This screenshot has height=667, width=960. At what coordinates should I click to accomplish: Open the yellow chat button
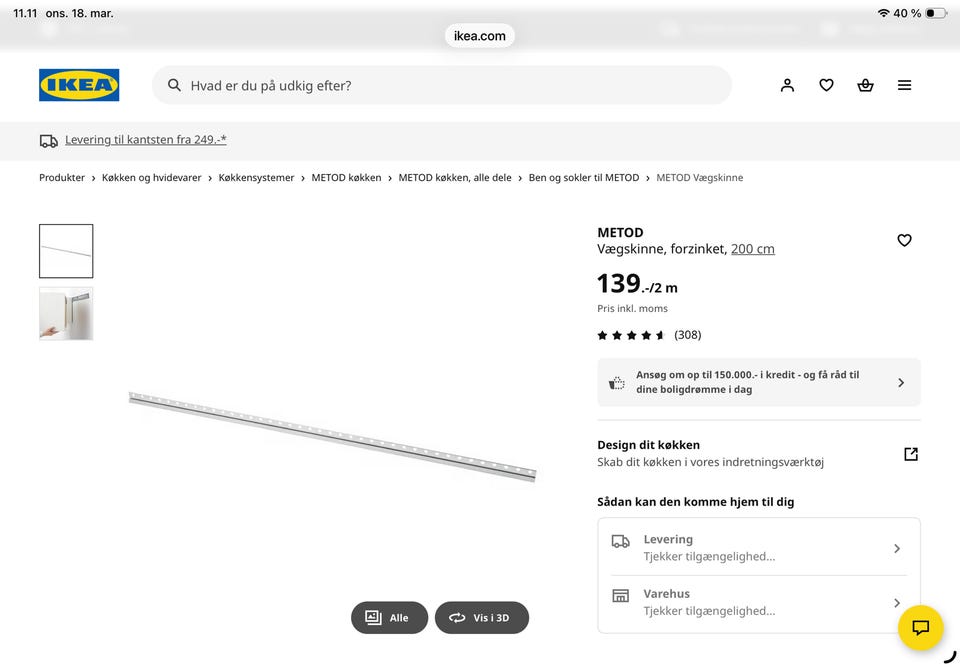(920, 628)
